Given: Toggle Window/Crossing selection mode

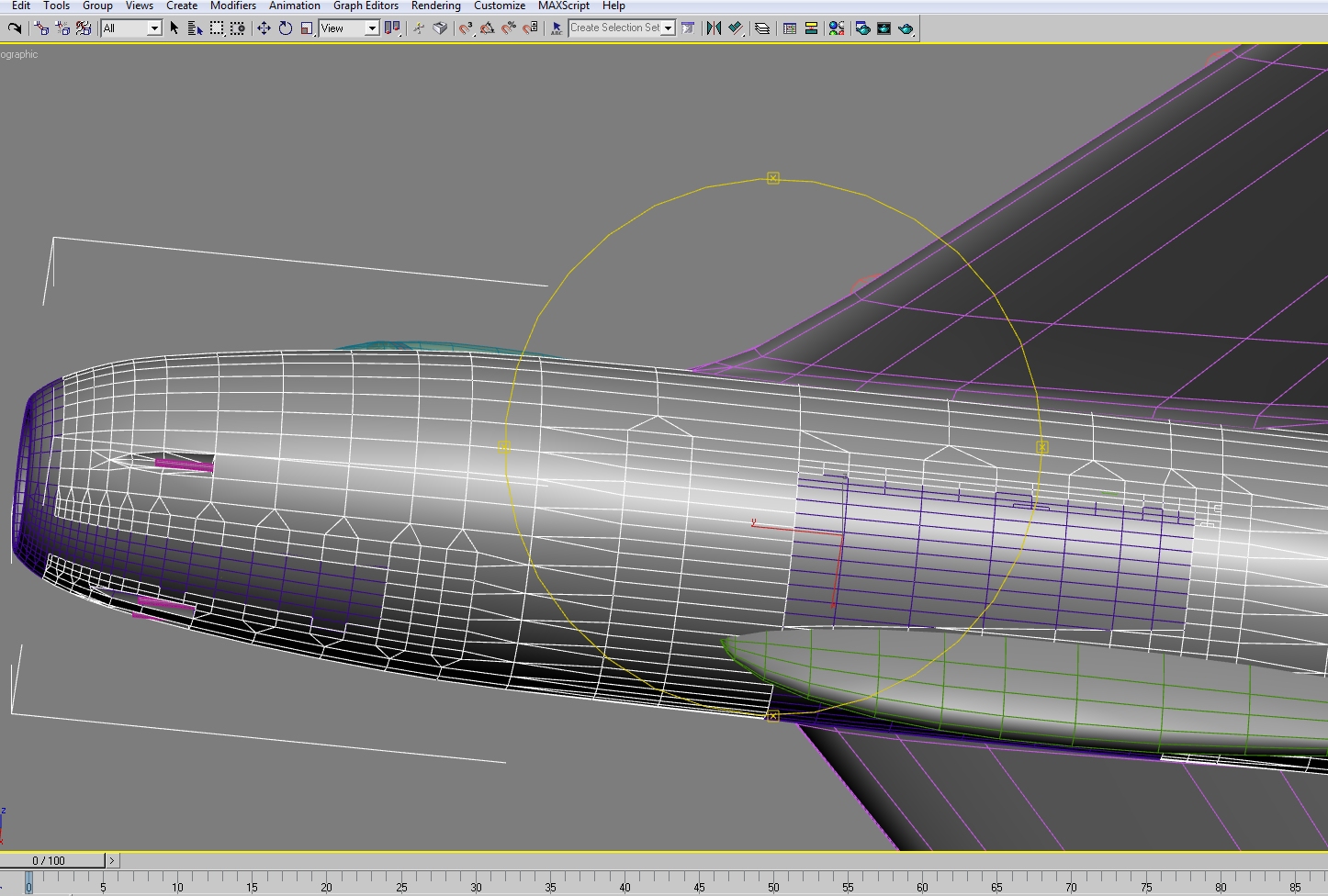Looking at the screenshot, I should pos(238,28).
